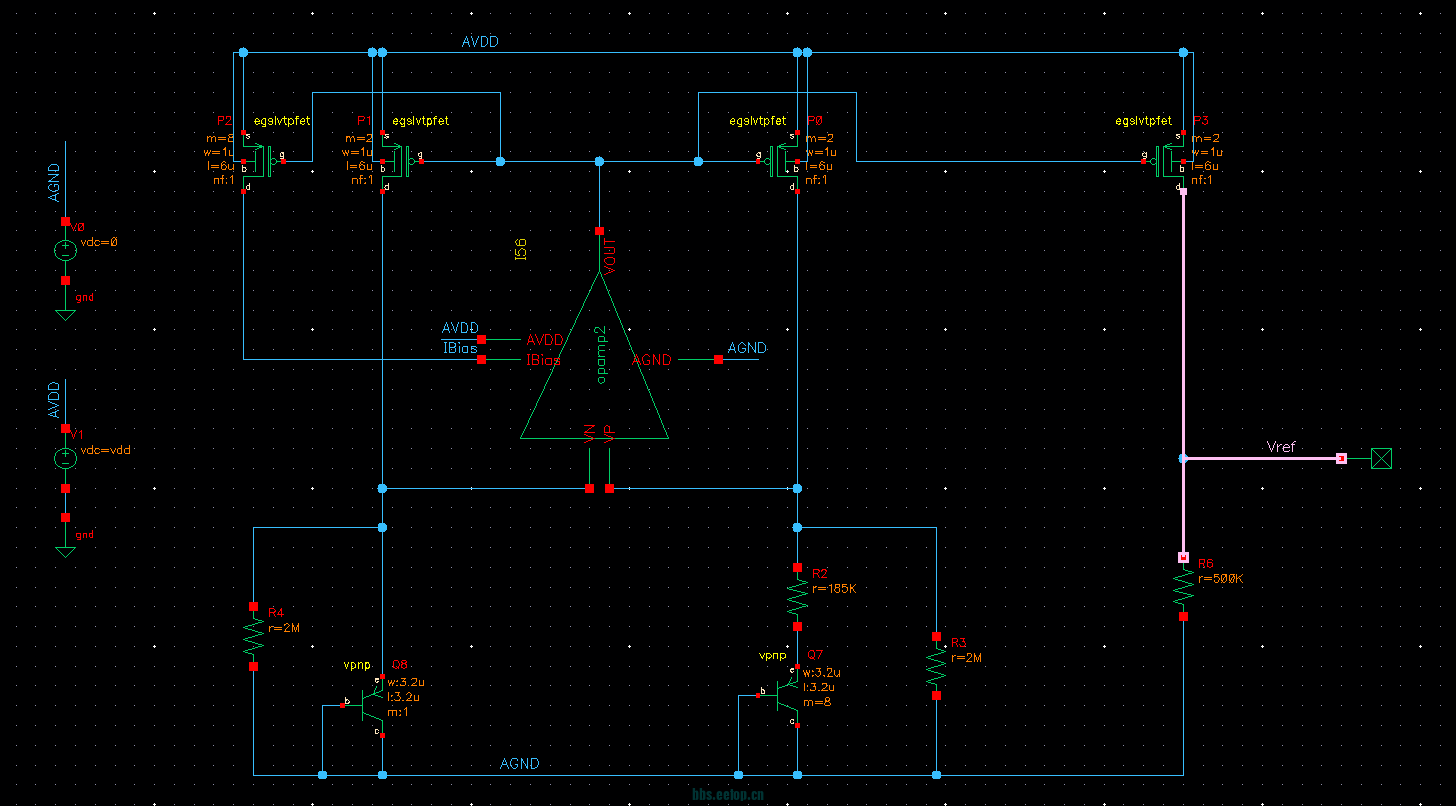Click the "I56" instance name
Image resolution: width=1456 pixels, height=806 pixels.
click(520, 250)
